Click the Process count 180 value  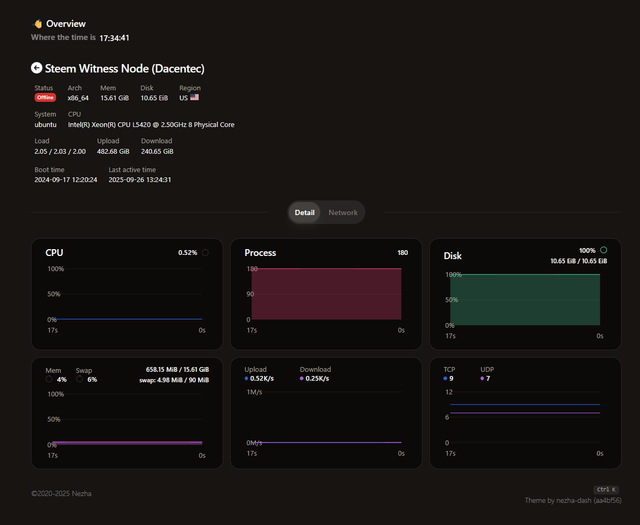click(x=402, y=253)
